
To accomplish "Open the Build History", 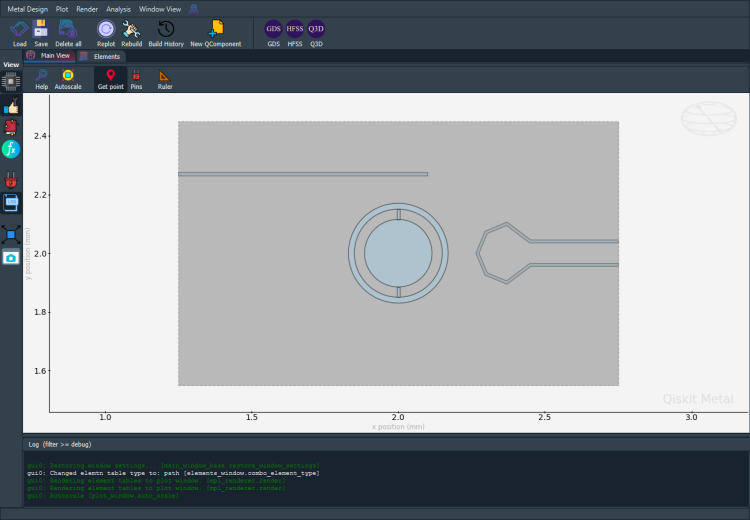I will [166, 33].
